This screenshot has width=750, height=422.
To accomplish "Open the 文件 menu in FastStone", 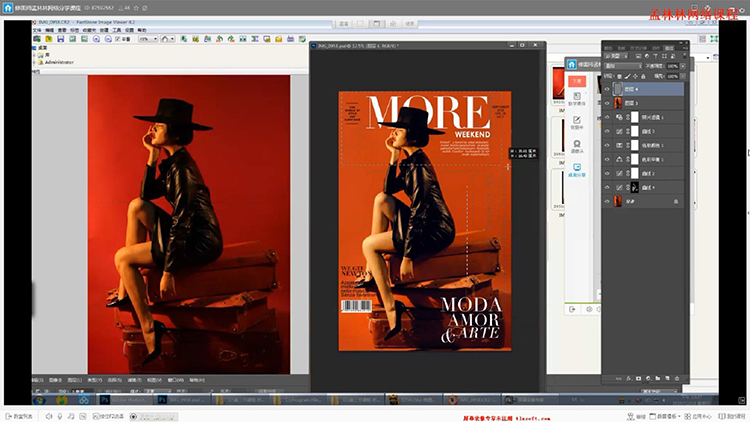I will [x=37, y=30].
